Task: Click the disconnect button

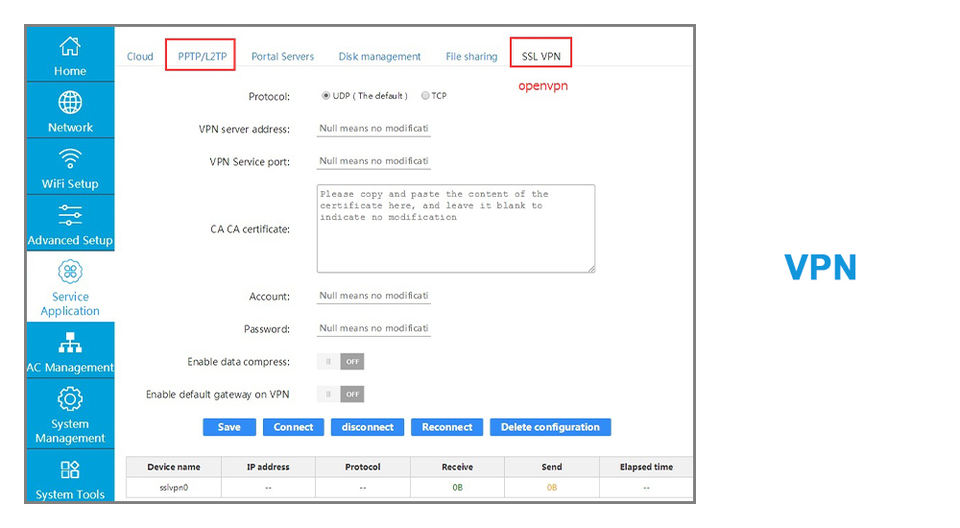Action: [367, 427]
